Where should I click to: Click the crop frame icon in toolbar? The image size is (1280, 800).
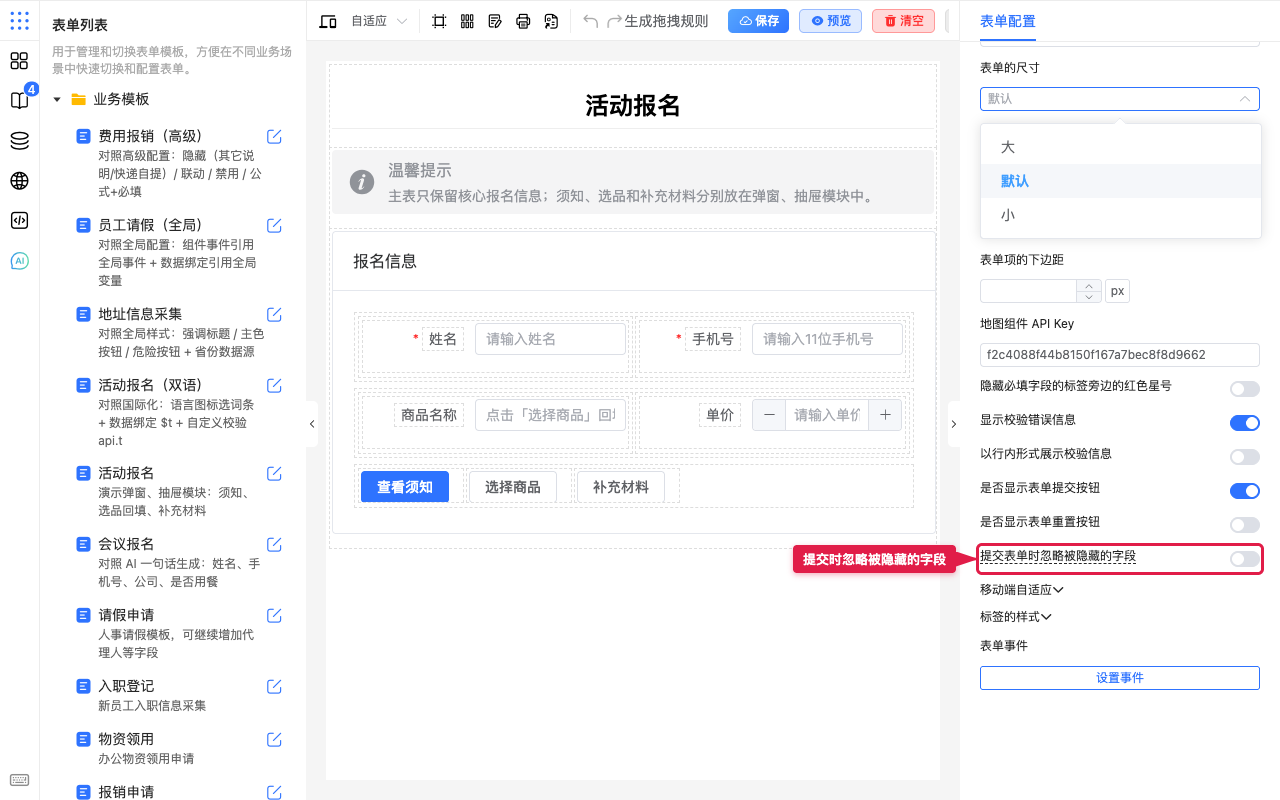(439, 21)
